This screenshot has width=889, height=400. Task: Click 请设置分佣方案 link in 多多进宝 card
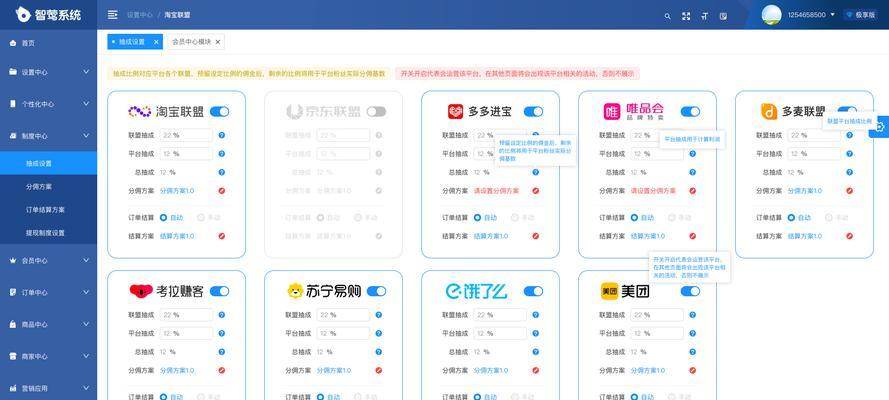tap(496, 191)
